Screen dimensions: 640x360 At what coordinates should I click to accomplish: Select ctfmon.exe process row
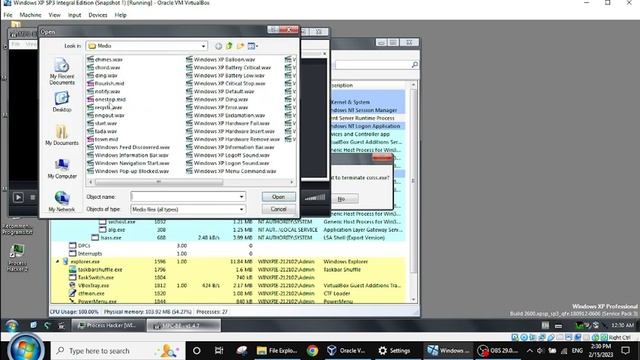[x=227, y=293]
